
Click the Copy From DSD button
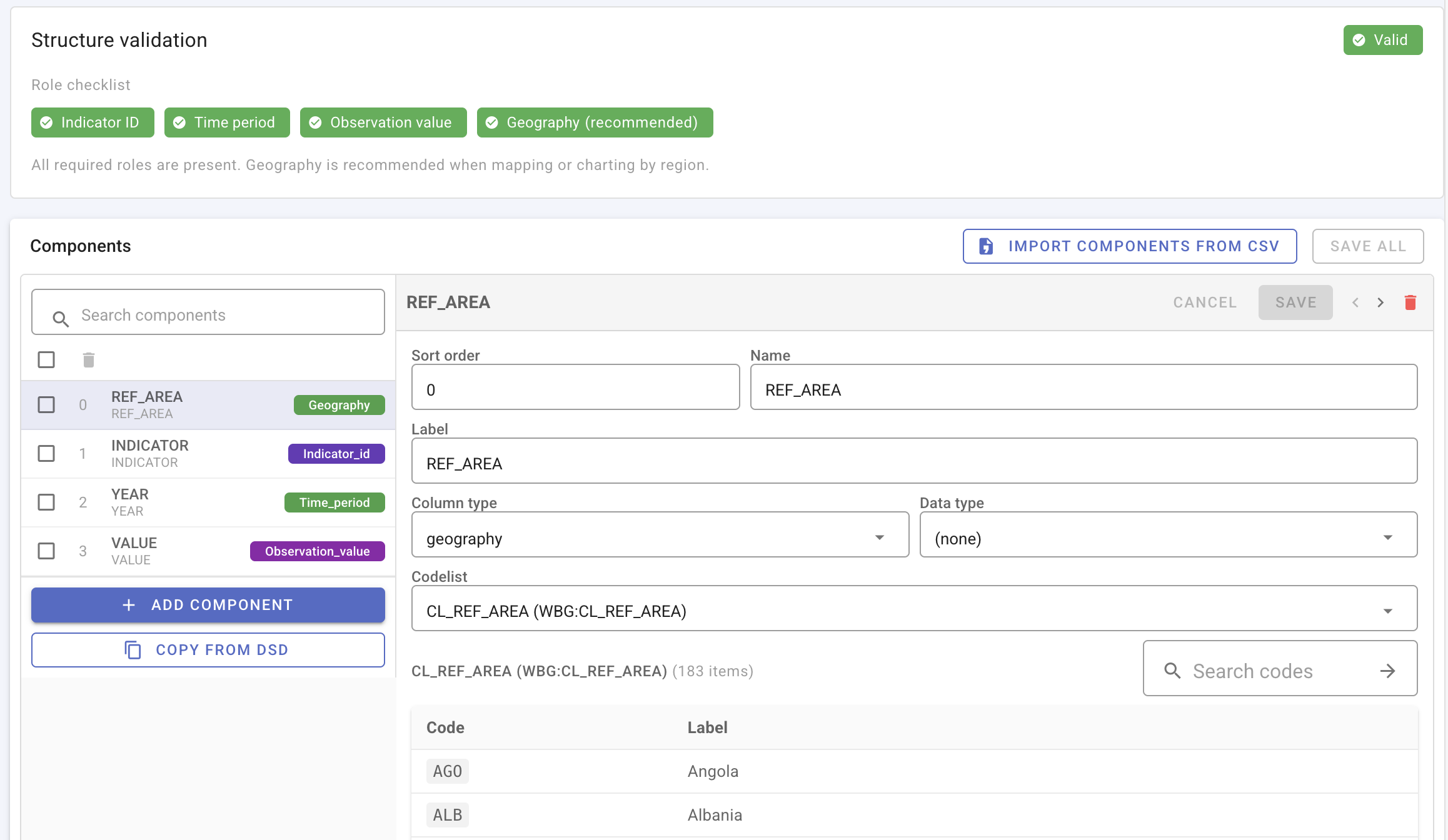point(208,650)
